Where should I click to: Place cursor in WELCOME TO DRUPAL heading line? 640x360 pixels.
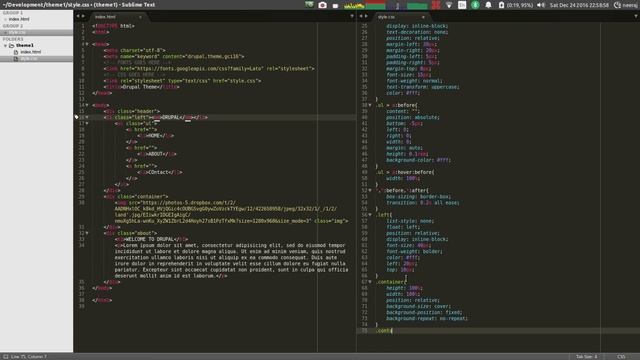(151, 239)
